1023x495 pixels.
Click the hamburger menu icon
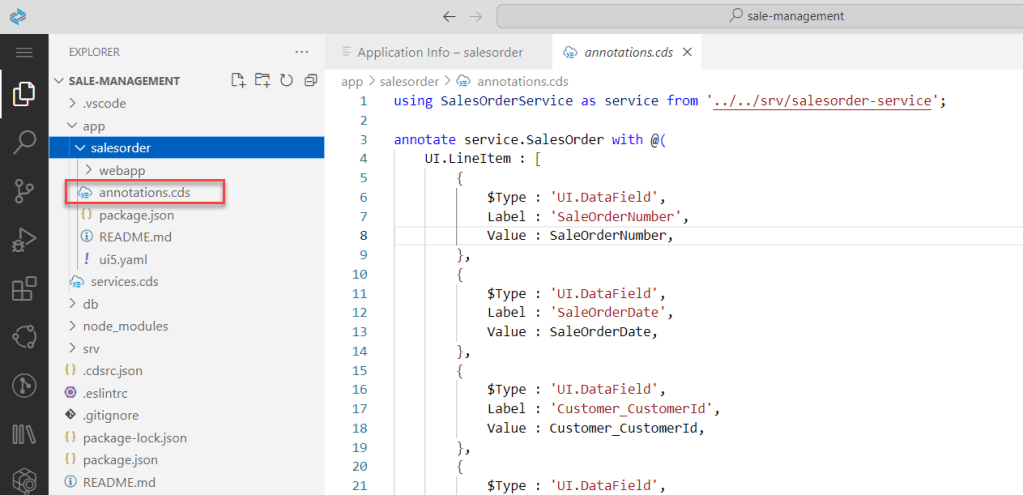click(x=24, y=52)
